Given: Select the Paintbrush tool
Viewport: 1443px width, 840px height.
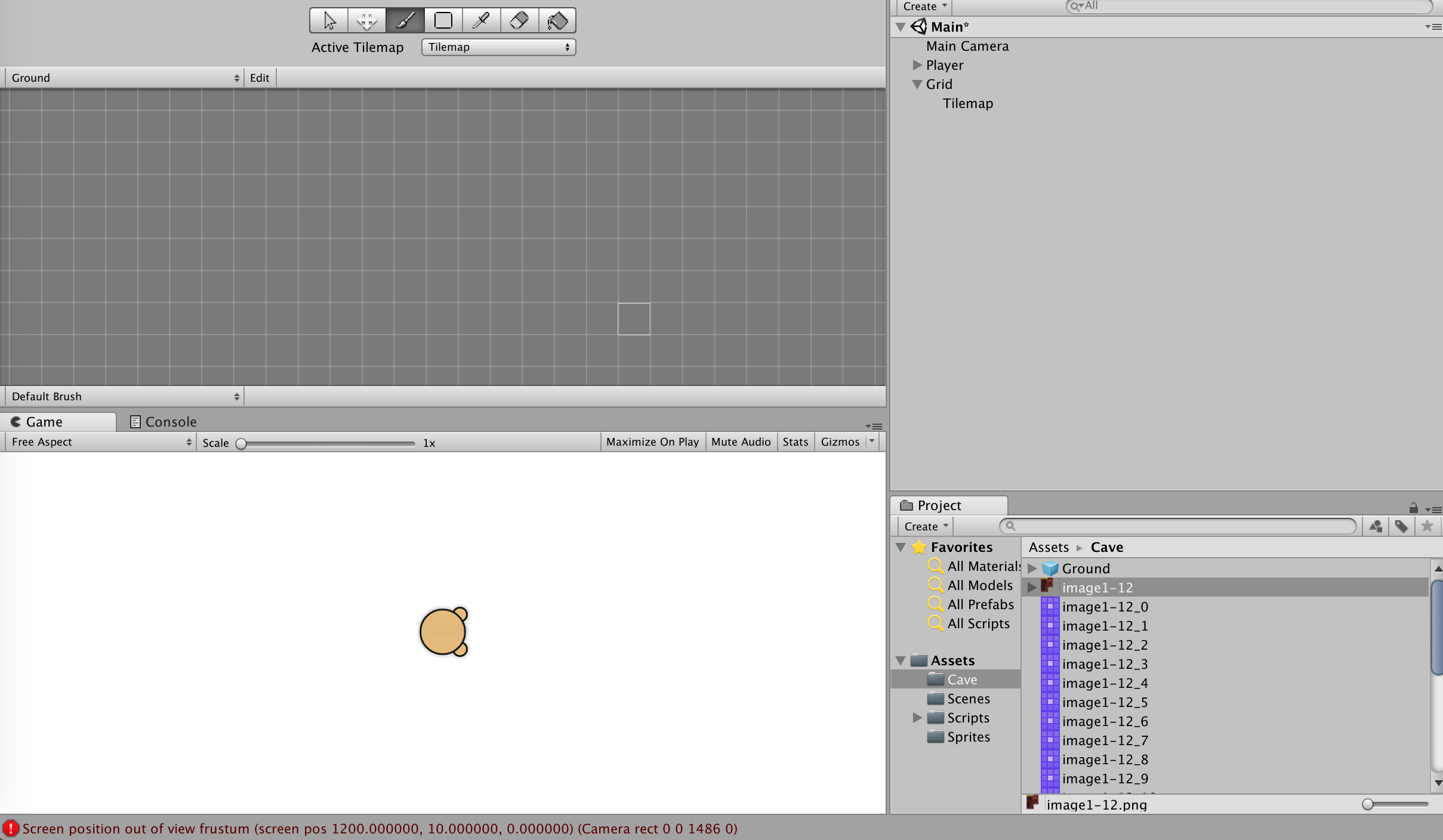Looking at the screenshot, I should point(405,21).
